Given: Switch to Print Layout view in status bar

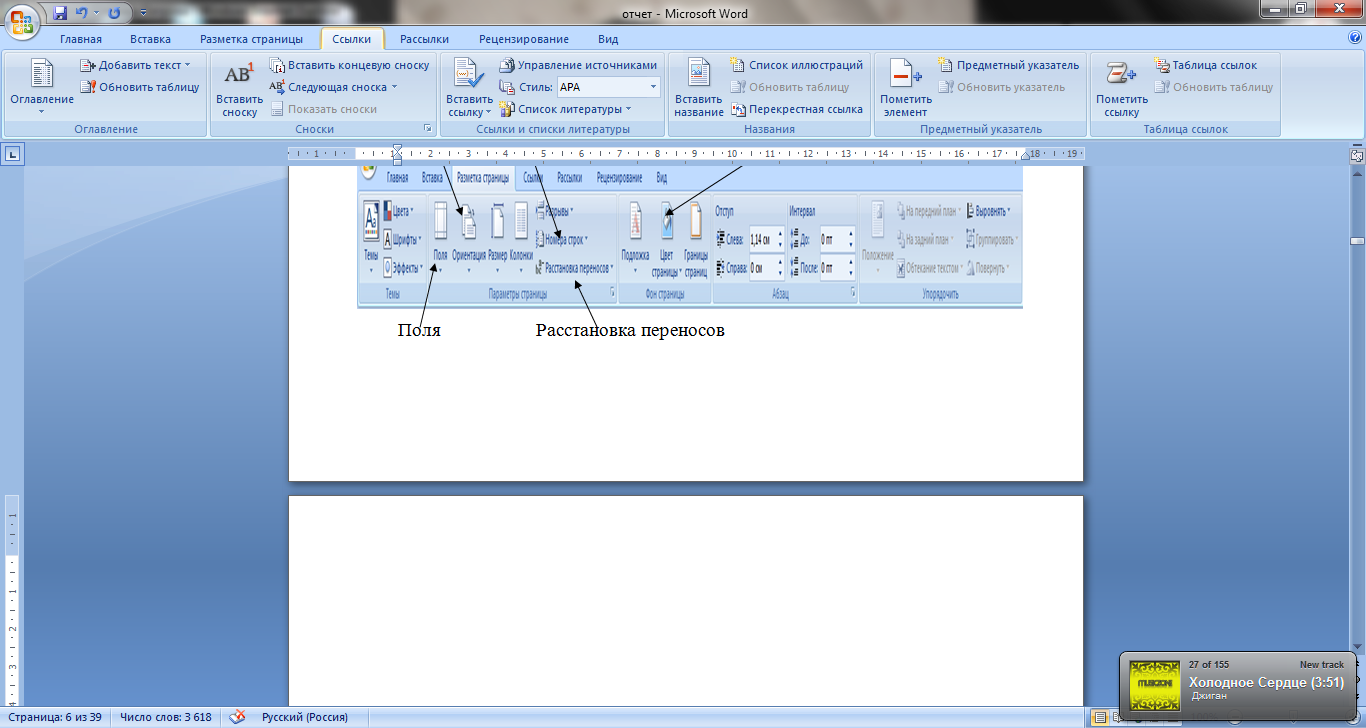Looking at the screenshot, I should [1099, 717].
